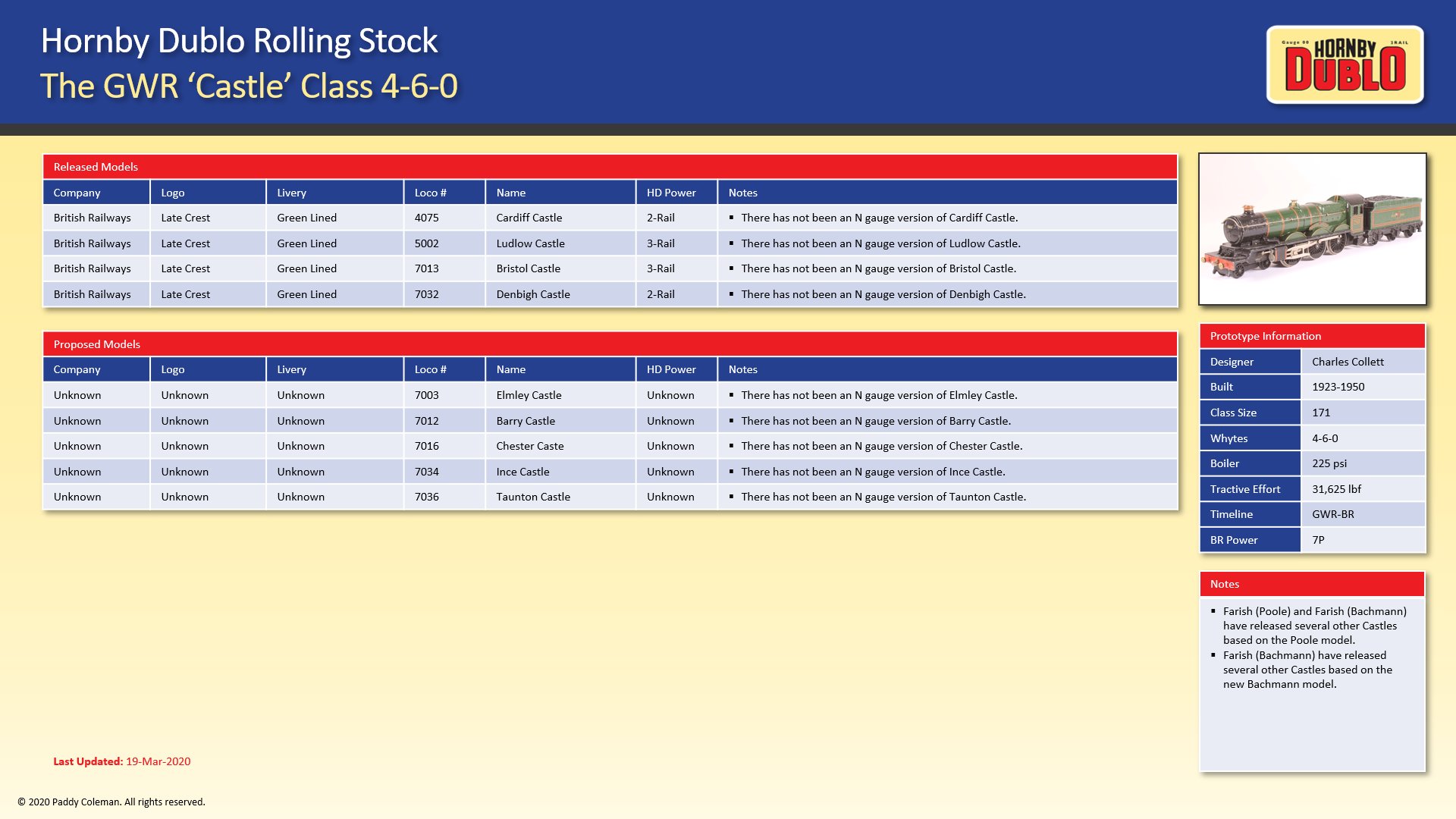Click loco number 7012
1456x819 pixels.
[x=426, y=421]
